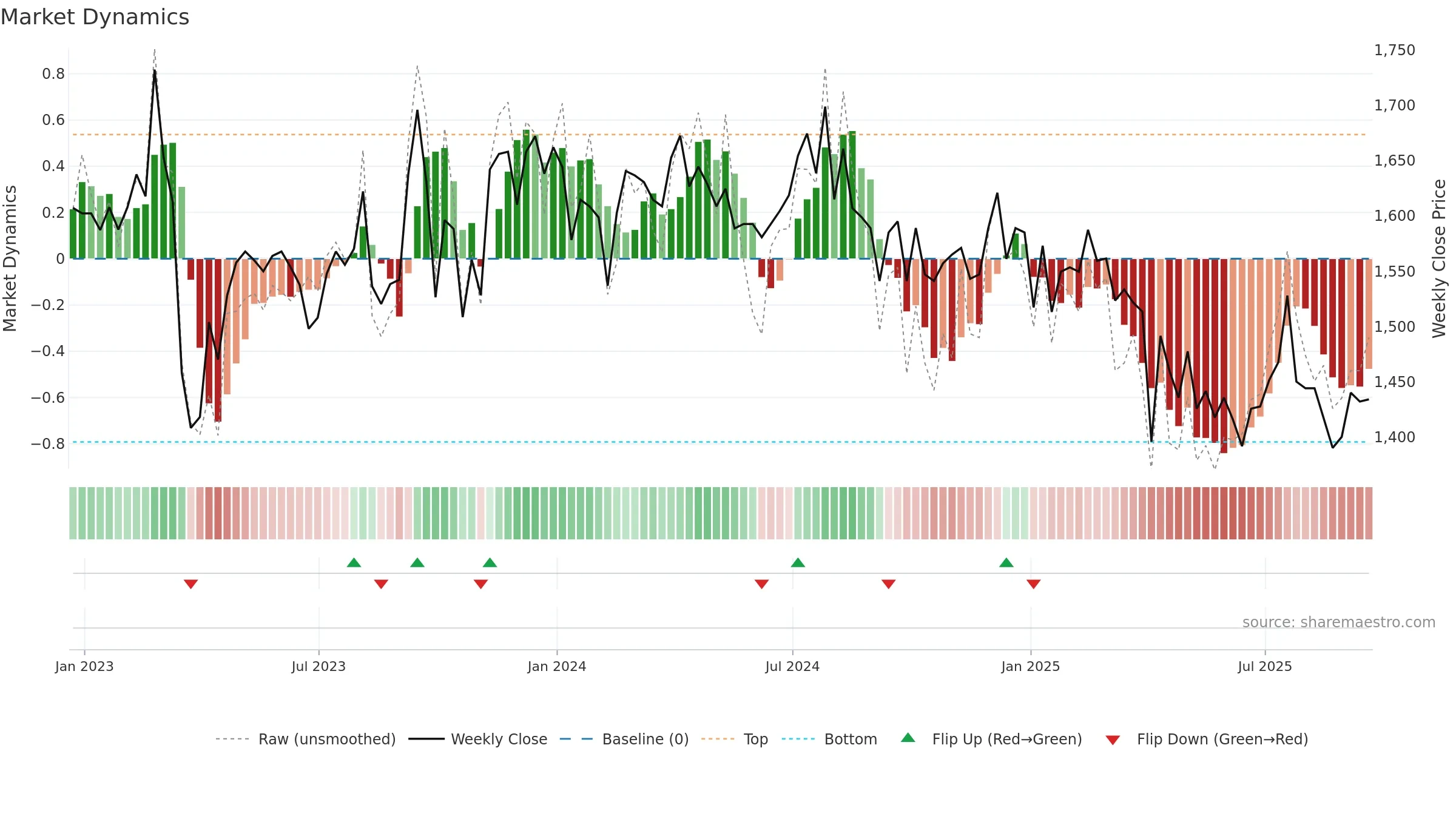Click the 1,600 price tick label
The image size is (1456, 819).
pyautogui.click(x=1395, y=216)
